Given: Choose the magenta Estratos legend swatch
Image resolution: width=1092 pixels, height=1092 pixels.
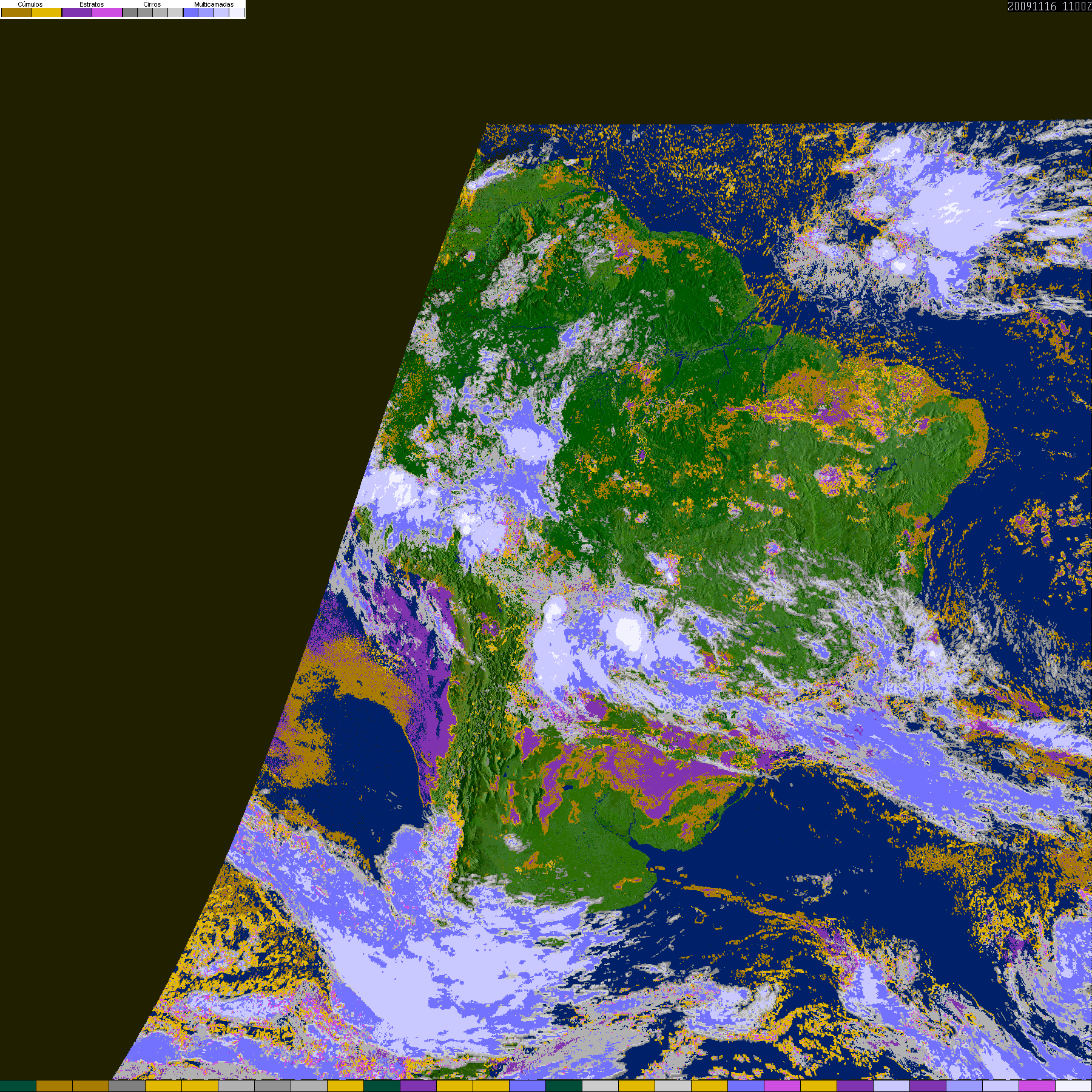Looking at the screenshot, I should [107, 13].
